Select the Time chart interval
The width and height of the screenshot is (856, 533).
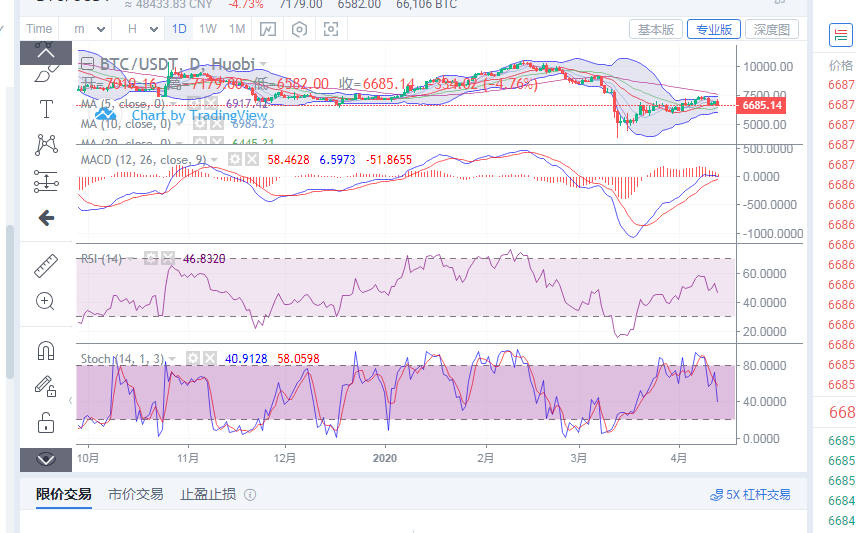39,29
